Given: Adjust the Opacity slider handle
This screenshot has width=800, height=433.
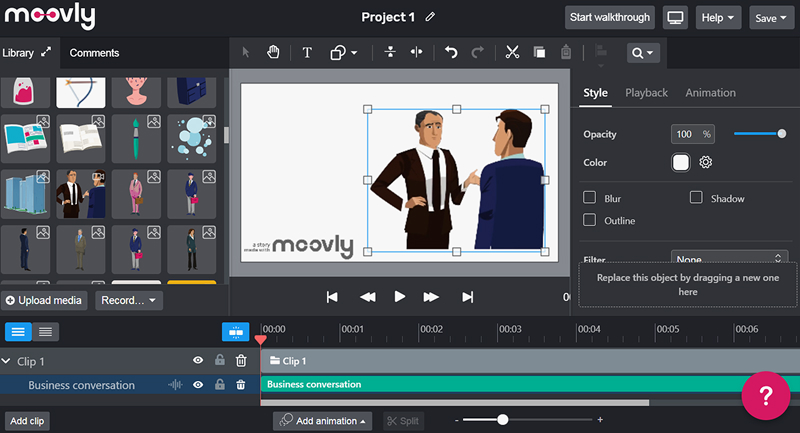Looking at the screenshot, I should click(782, 134).
